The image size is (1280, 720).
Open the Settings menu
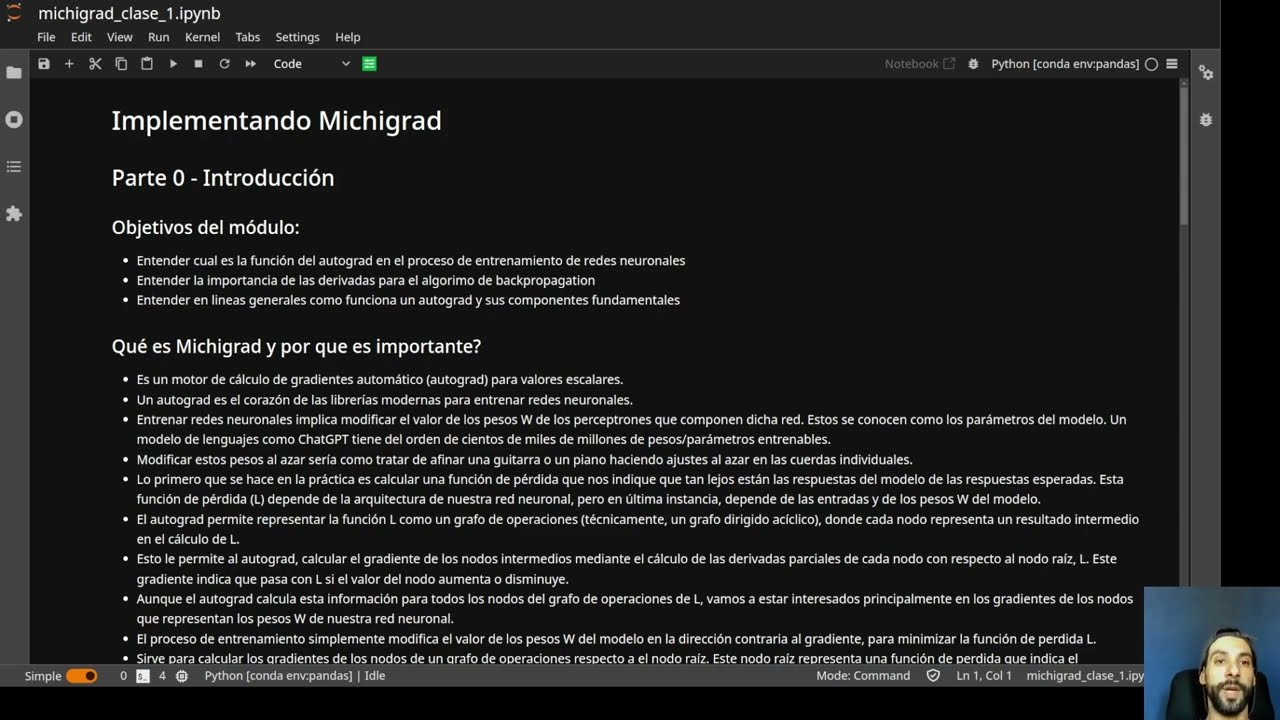[297, 37]
